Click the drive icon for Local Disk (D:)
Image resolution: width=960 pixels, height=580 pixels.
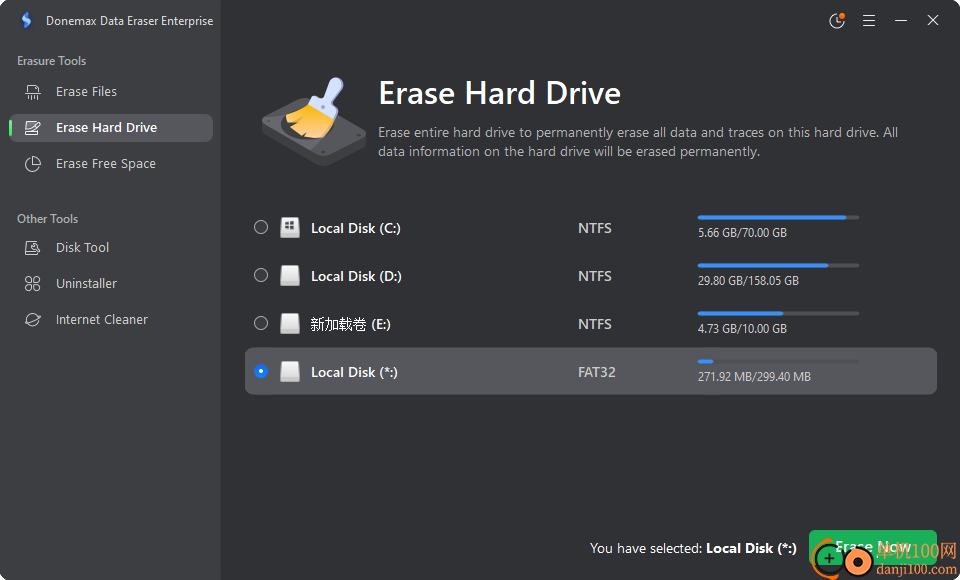point(290,276)
